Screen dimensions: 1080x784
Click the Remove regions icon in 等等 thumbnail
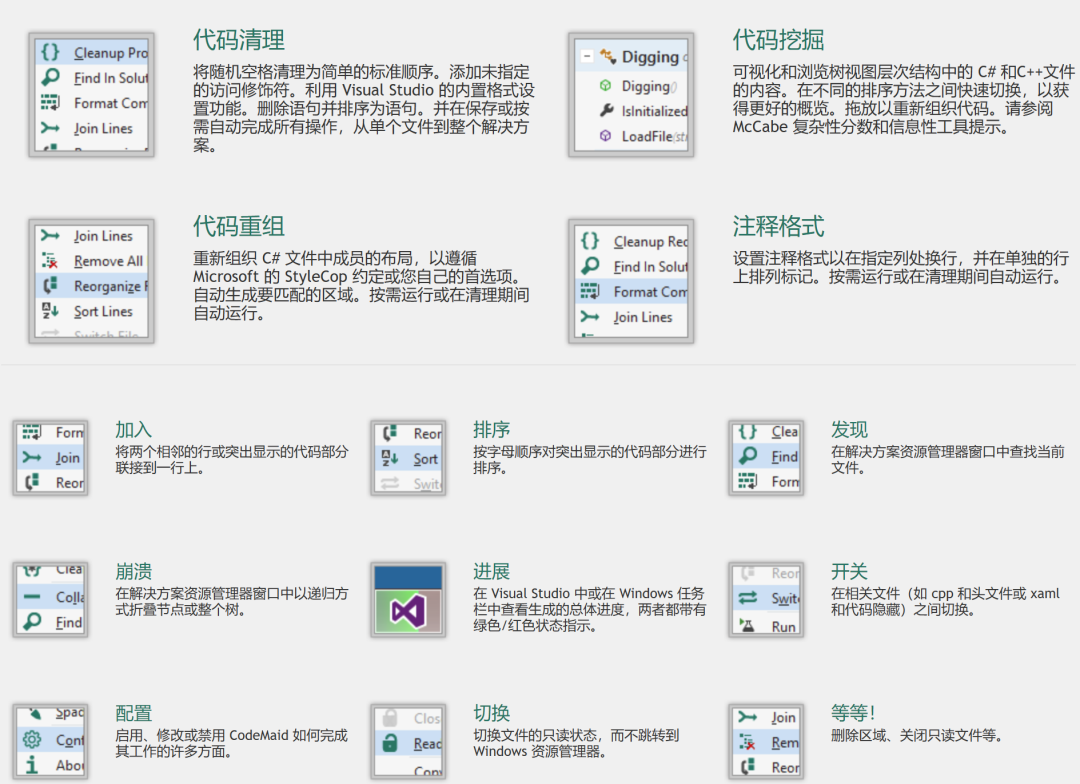(x=748, y=742)
